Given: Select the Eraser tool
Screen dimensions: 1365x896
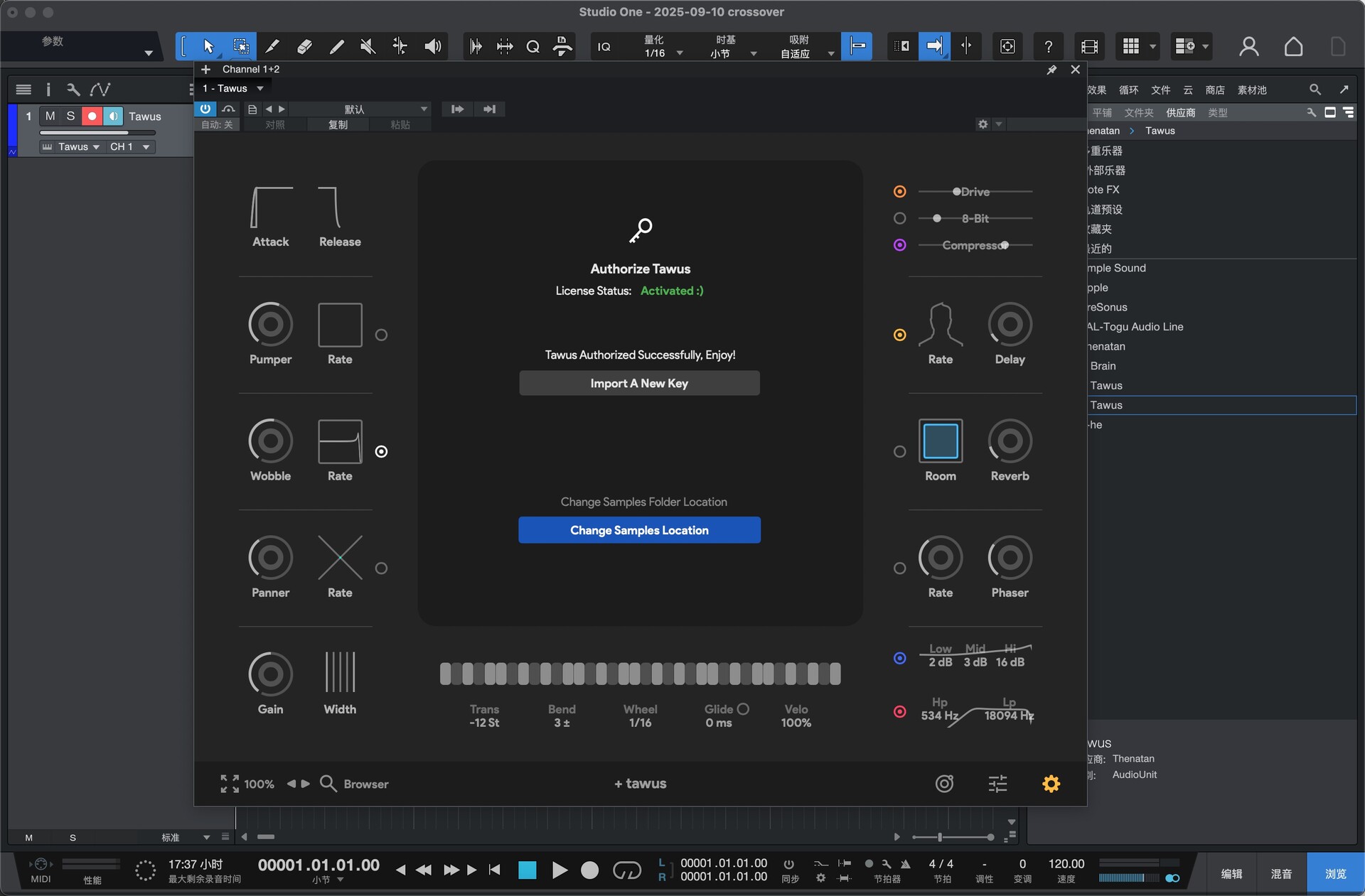Looking at the screenshot, I should [304, 46].
